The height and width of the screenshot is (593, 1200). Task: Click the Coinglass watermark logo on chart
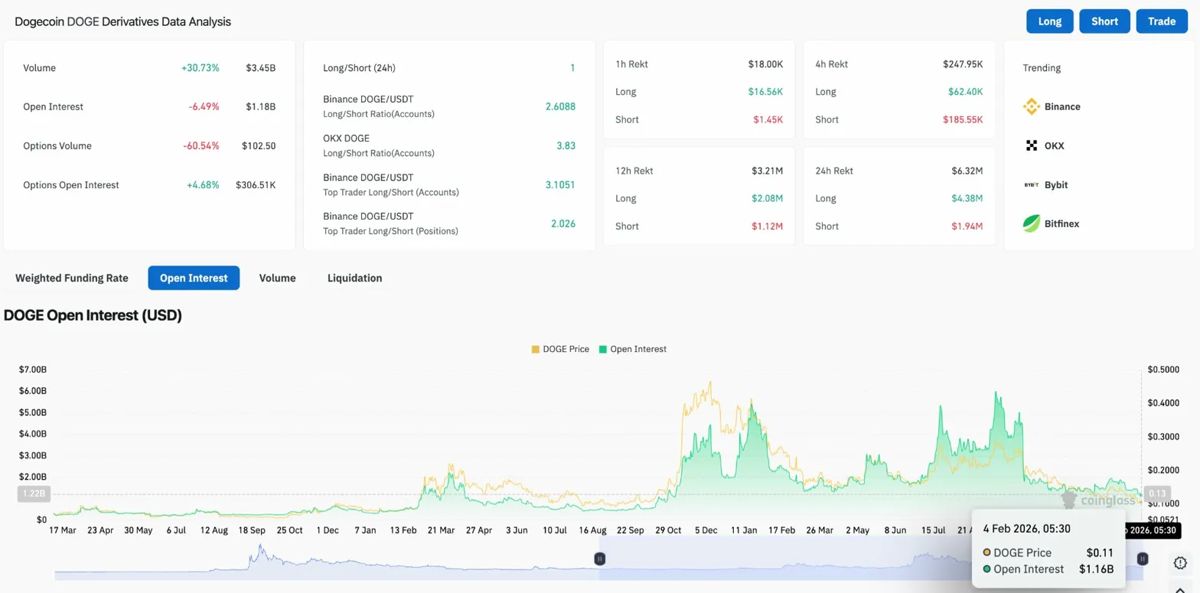coord(1097,500)
